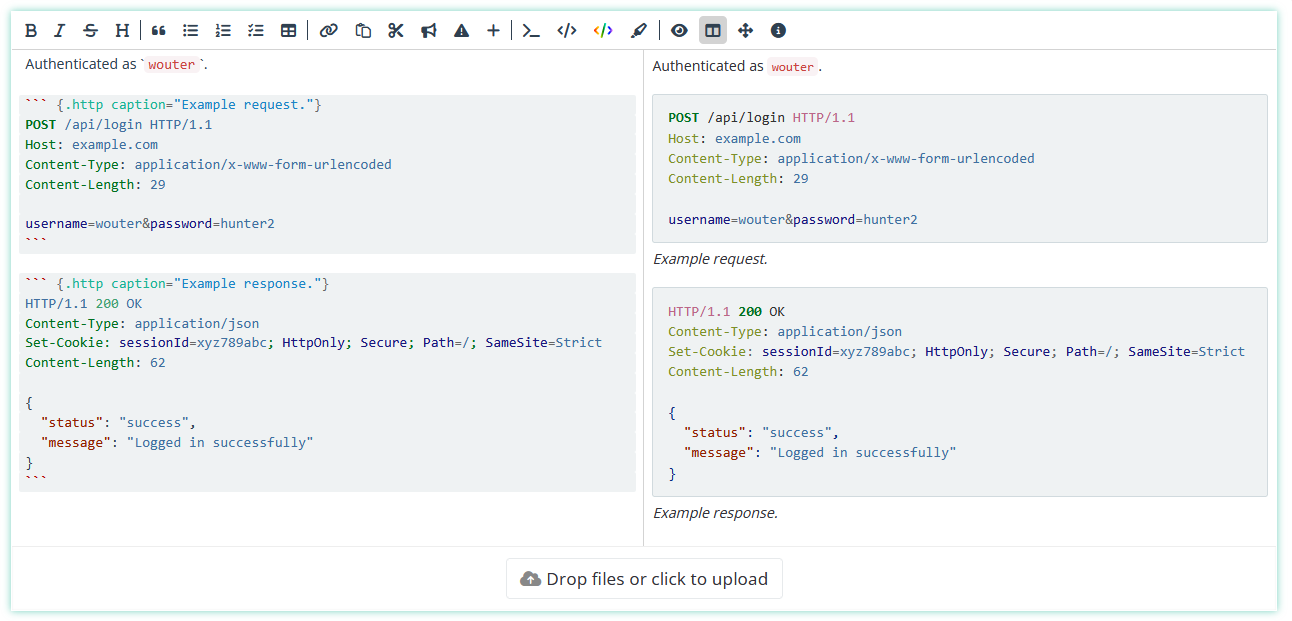
Task: Click "POST /api/login HTTP/1.1" in preview
Action: click(x=762, y=118)
